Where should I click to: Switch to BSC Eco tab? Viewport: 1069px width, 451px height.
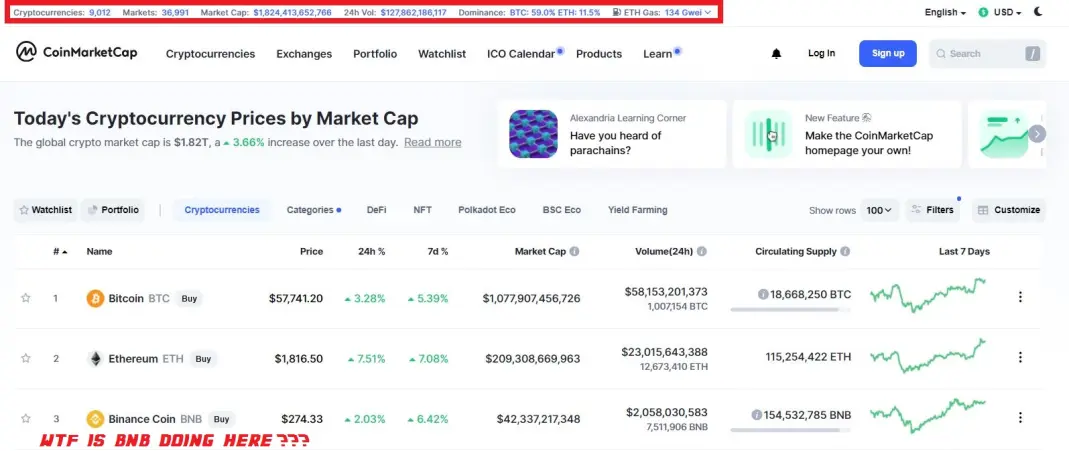click(x=562, y=210)
